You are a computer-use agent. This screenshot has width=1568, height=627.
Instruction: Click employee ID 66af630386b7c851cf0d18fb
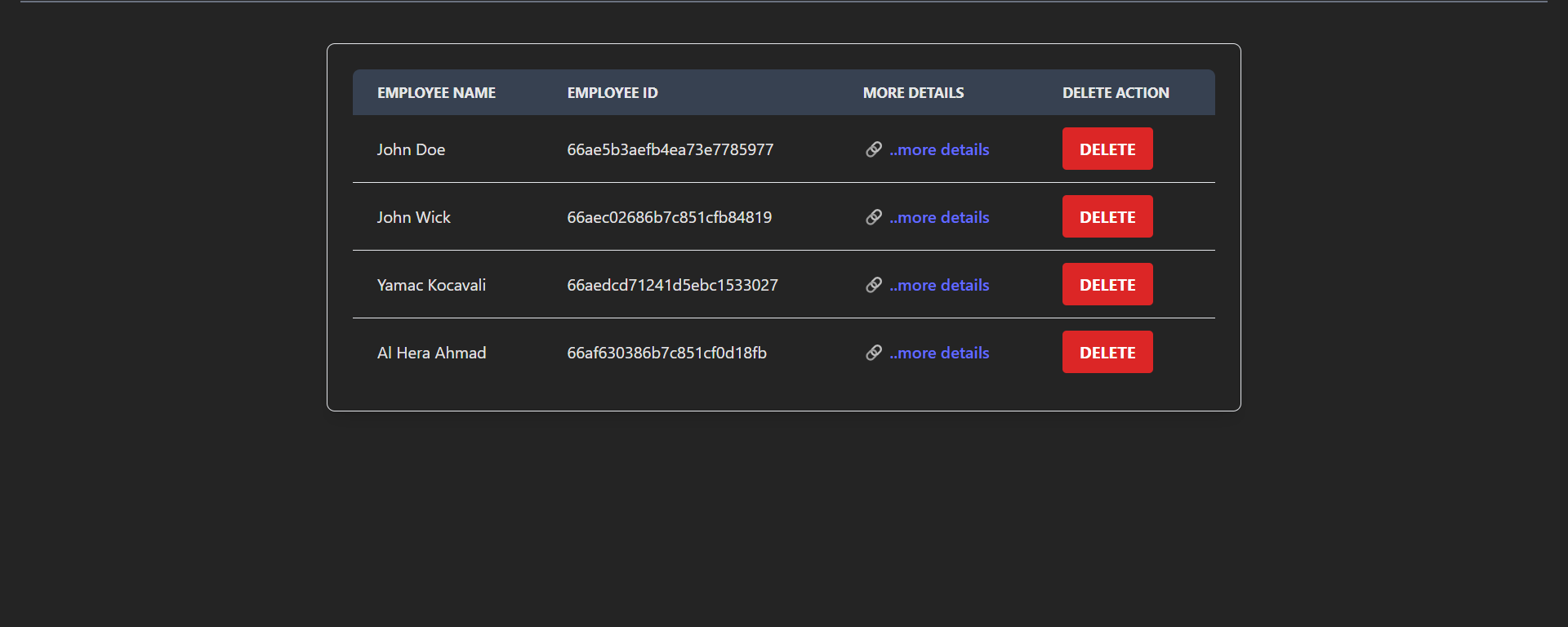point(666,353)
